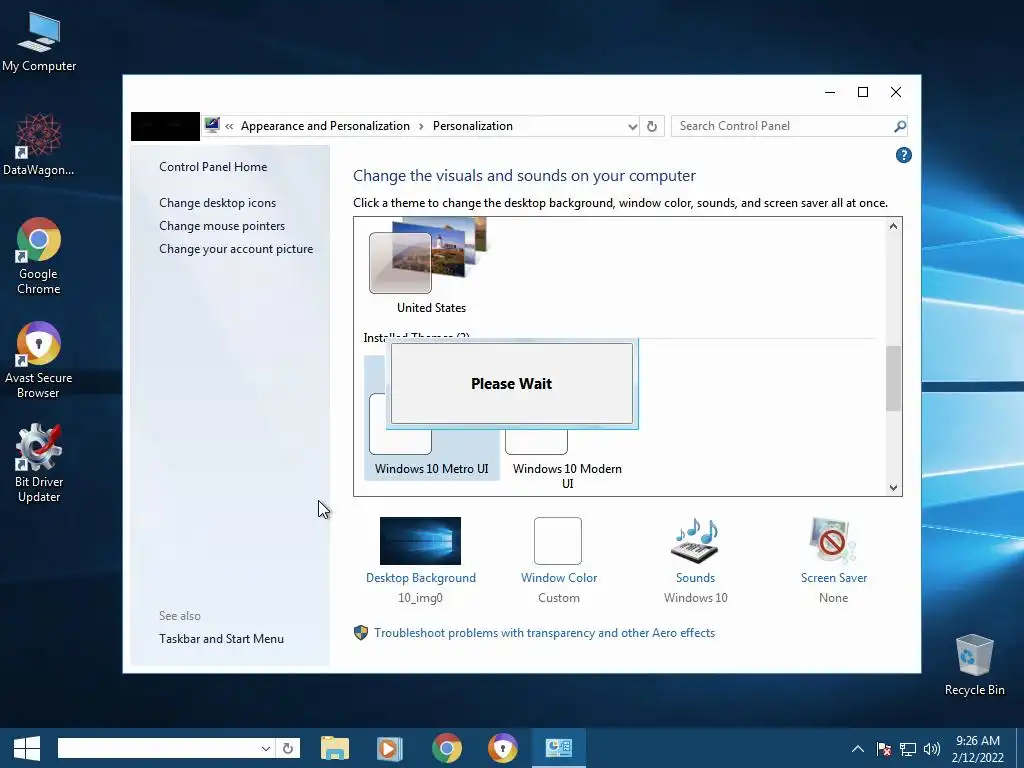Open Troubleshoot problems with transparency link
The width and height of the screenshot is (1024, 768).
click(x=544, y=633)
